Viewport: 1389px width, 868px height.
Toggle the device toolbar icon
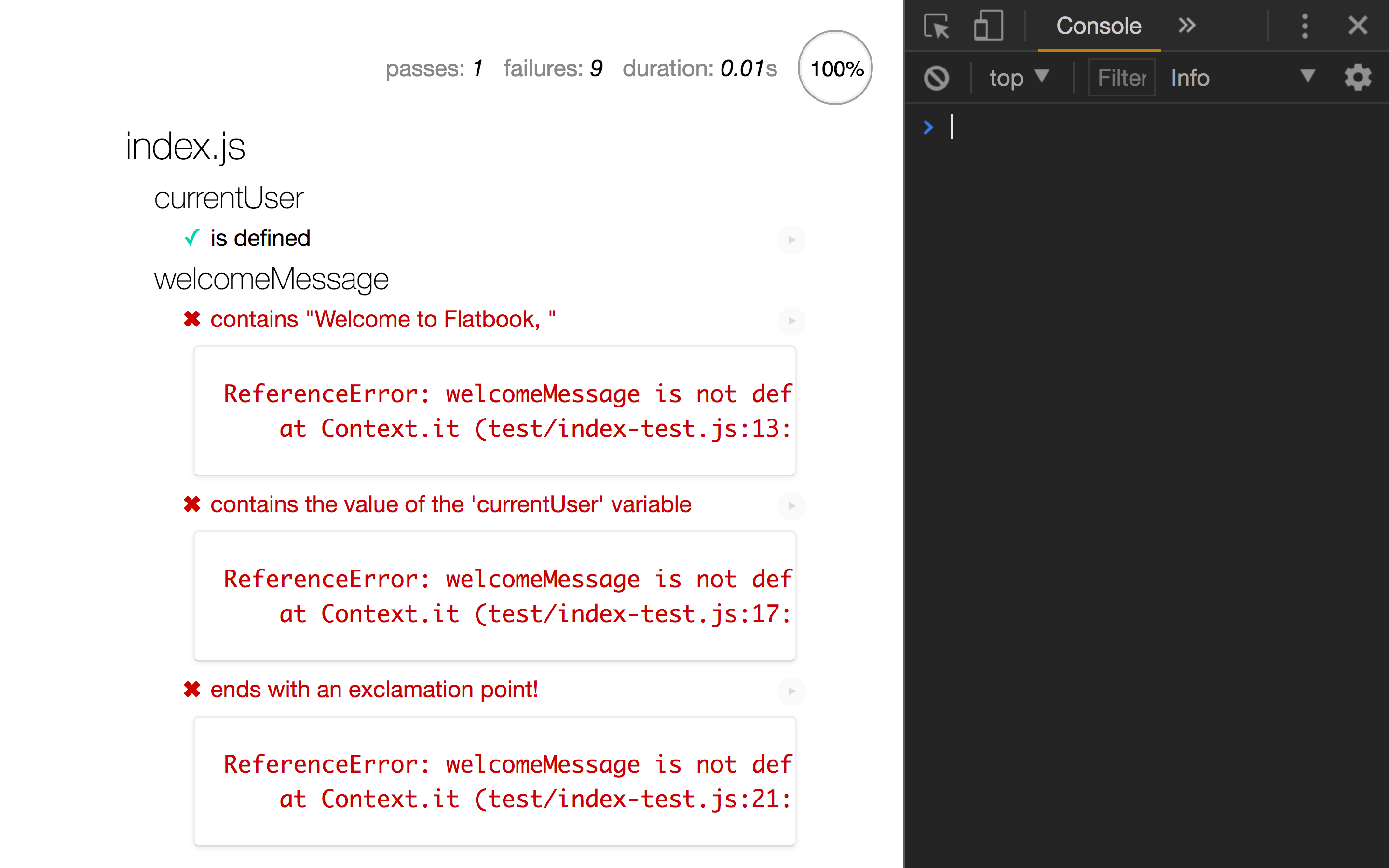point(988,26)
